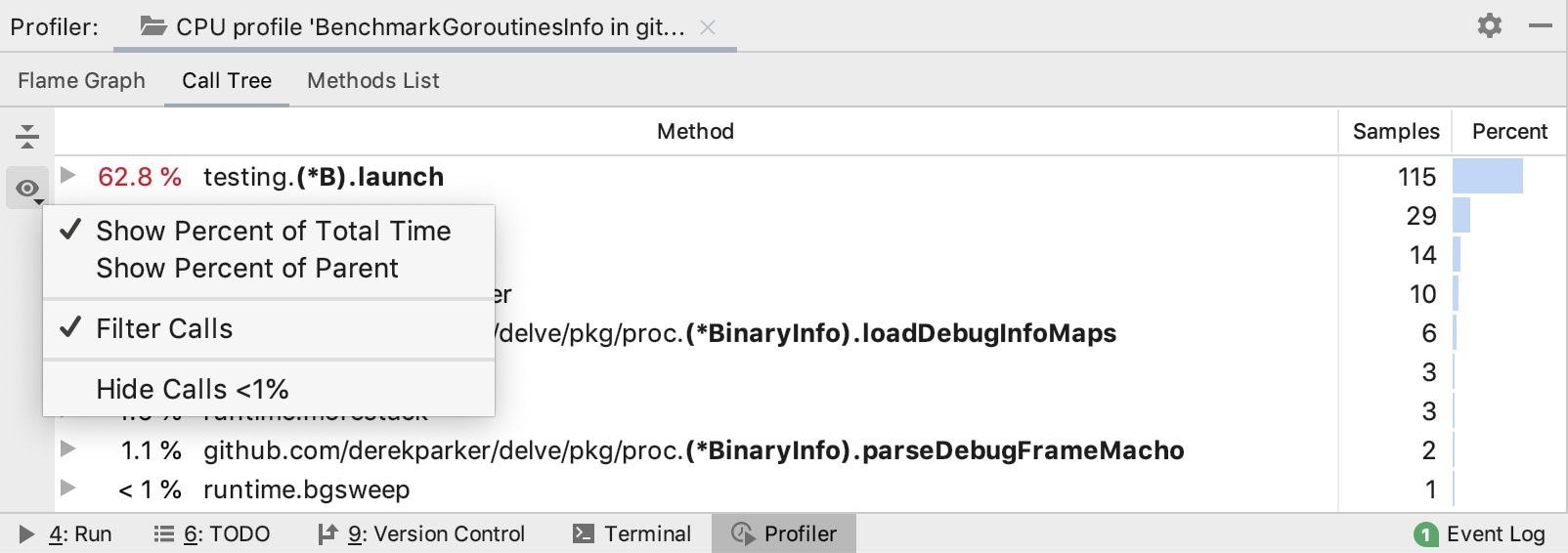Expand the runtime.bgsweep node
1568x553 pixels.
pyautogui.click(x=67, y=488)
